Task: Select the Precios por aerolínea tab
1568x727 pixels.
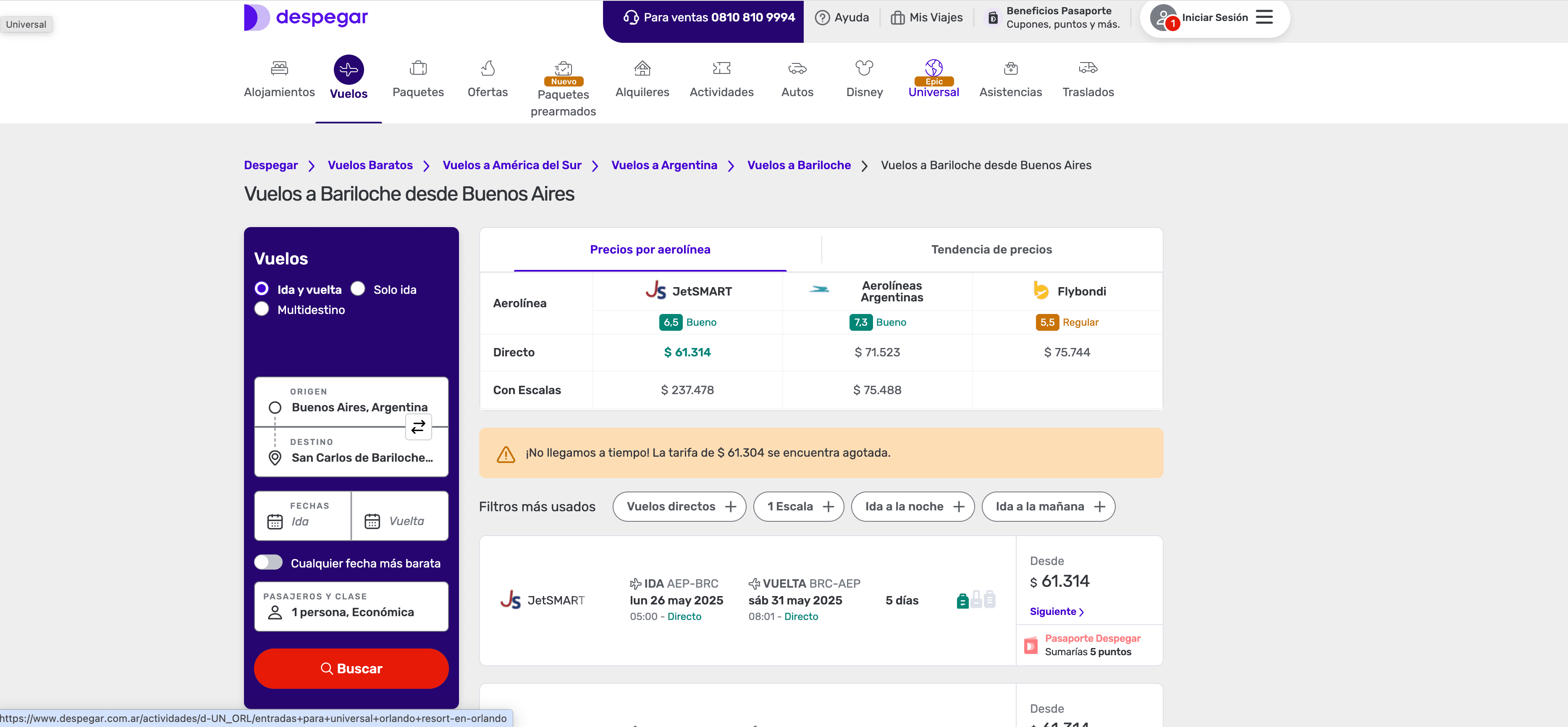Action: click(650, 249)
